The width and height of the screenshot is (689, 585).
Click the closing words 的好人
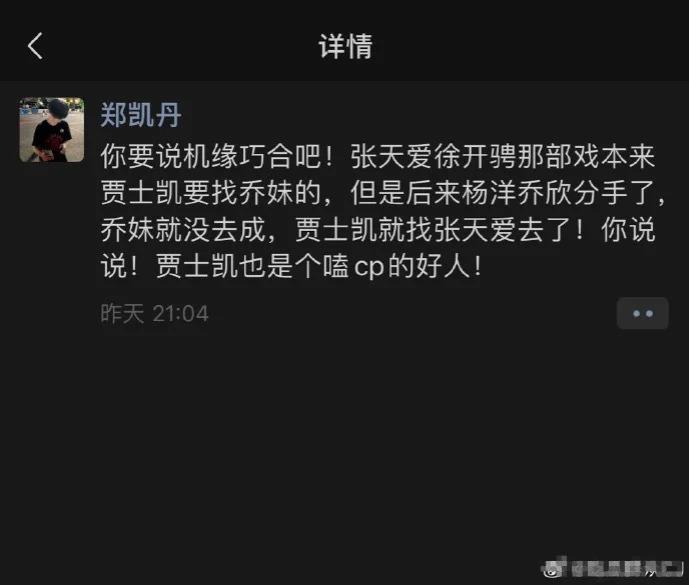[430, 266]
